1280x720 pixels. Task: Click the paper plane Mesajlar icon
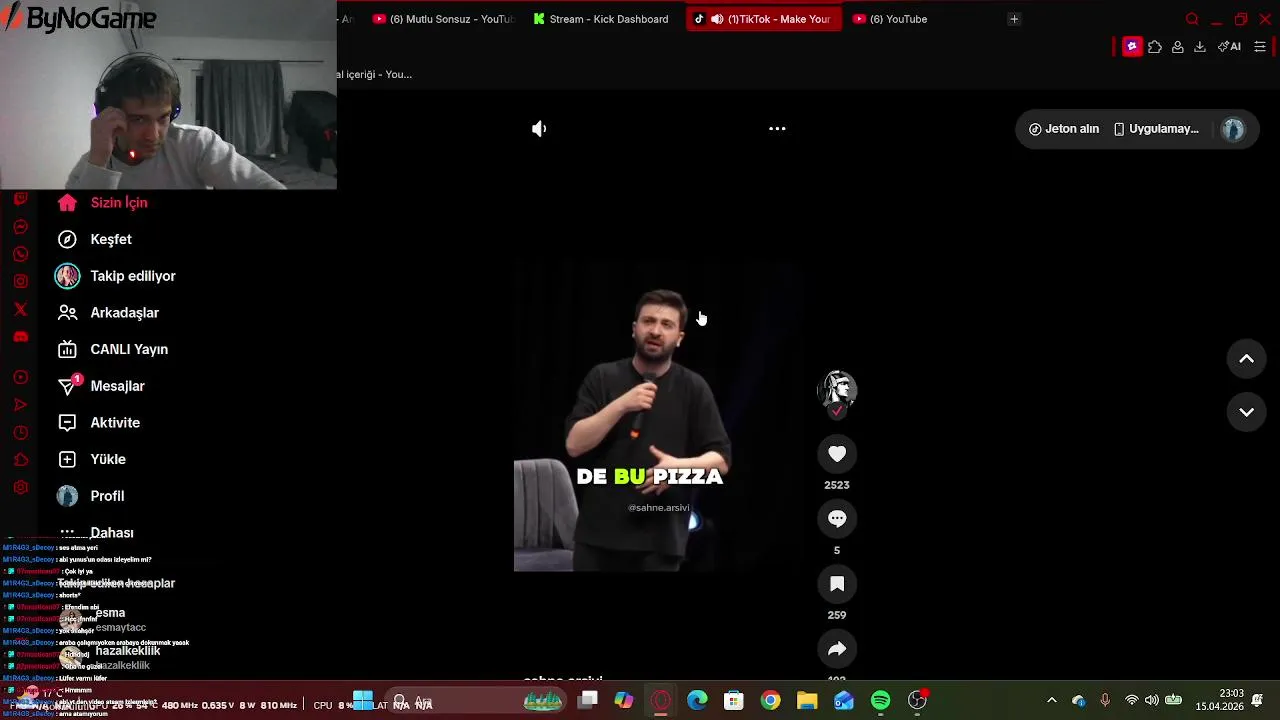pos(67,386)
